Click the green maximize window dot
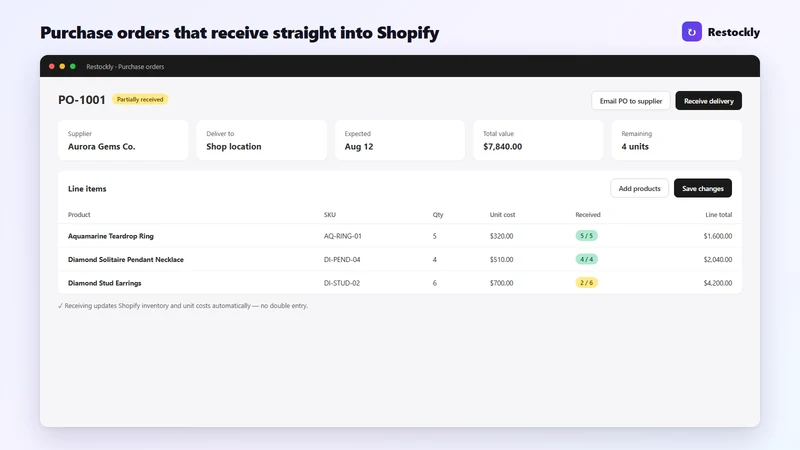The height and width of the screenshot is (450, 800). [x=73, y=66]
